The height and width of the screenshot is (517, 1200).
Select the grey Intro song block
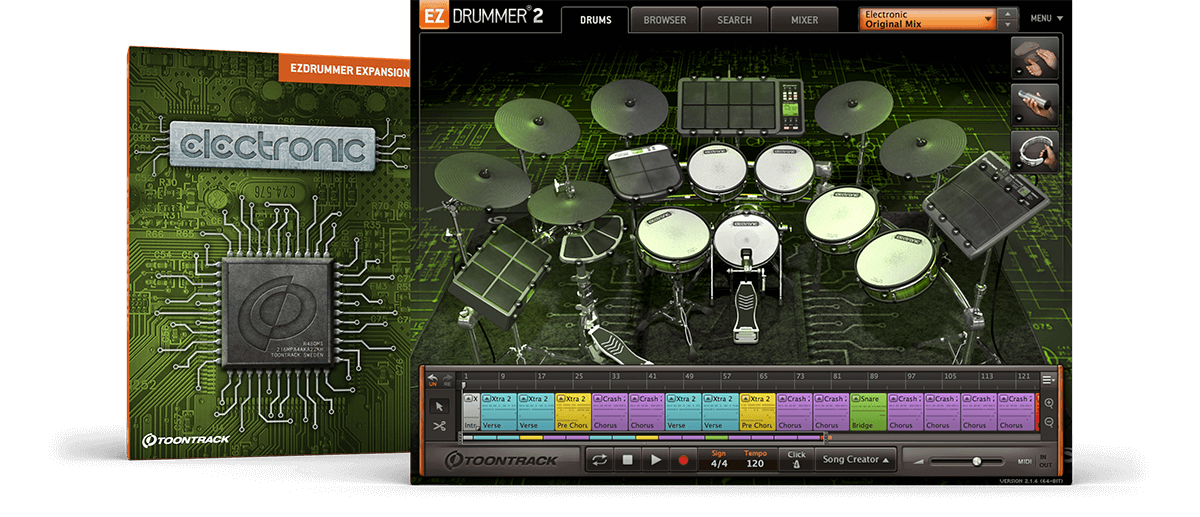[x=472, y=411]
